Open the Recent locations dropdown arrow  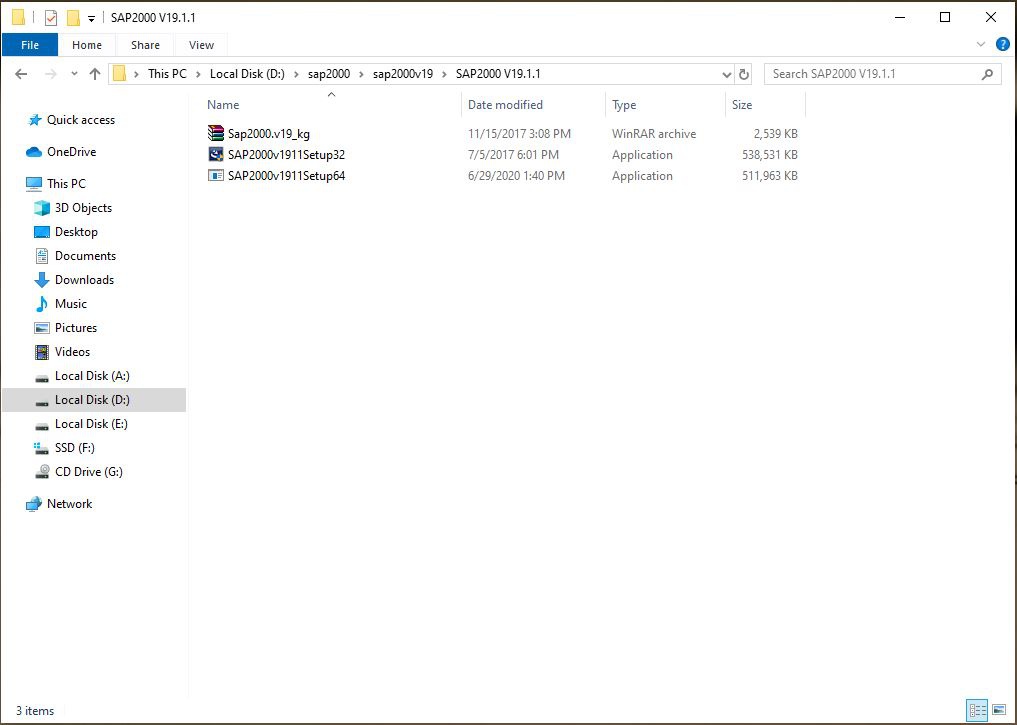click(x=74, y=74)
